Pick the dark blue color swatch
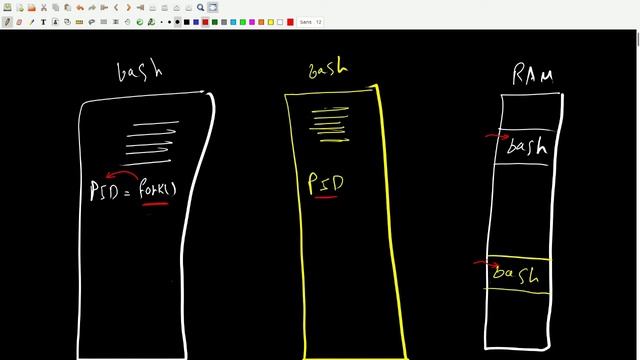Viewport: 640px width, 360px height. (196, 22)
